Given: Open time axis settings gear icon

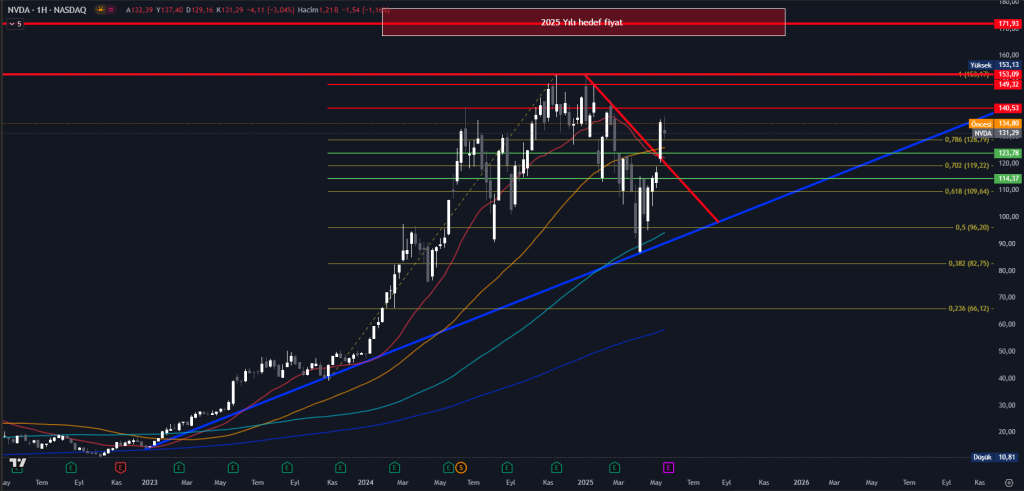Looking at the screenshot, I should (1008, 482).
